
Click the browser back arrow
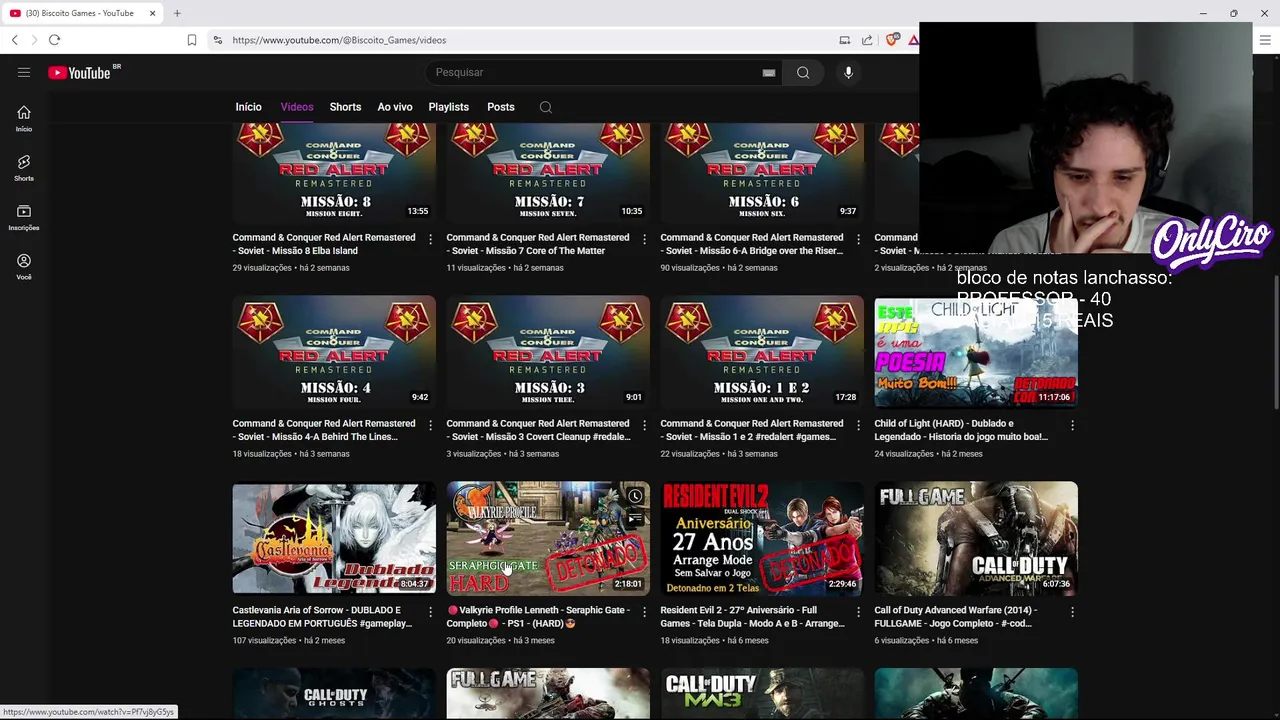14,40
